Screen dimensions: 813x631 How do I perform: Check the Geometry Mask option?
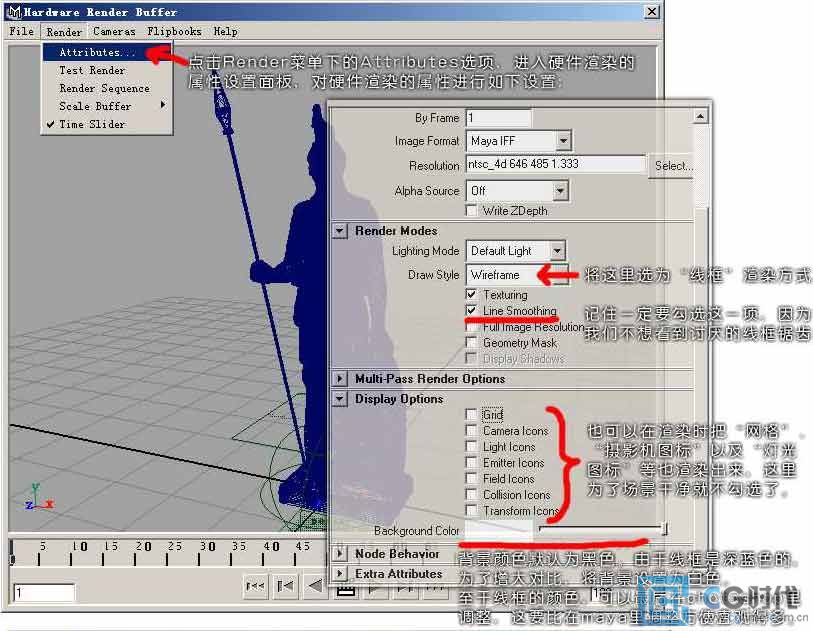pos(471,342)
